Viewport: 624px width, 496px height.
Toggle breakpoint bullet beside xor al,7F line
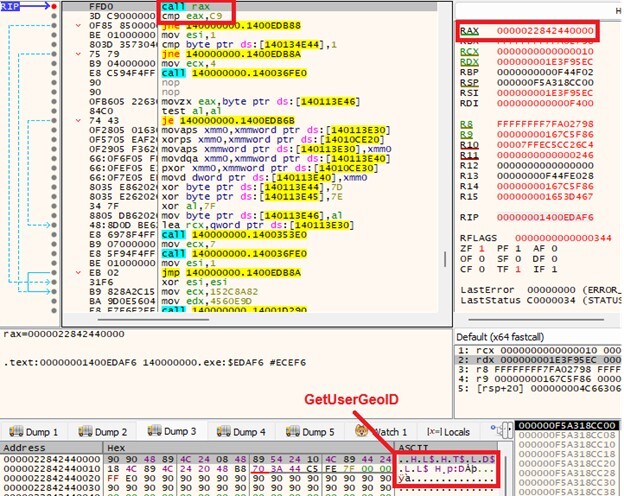[54, 206]
